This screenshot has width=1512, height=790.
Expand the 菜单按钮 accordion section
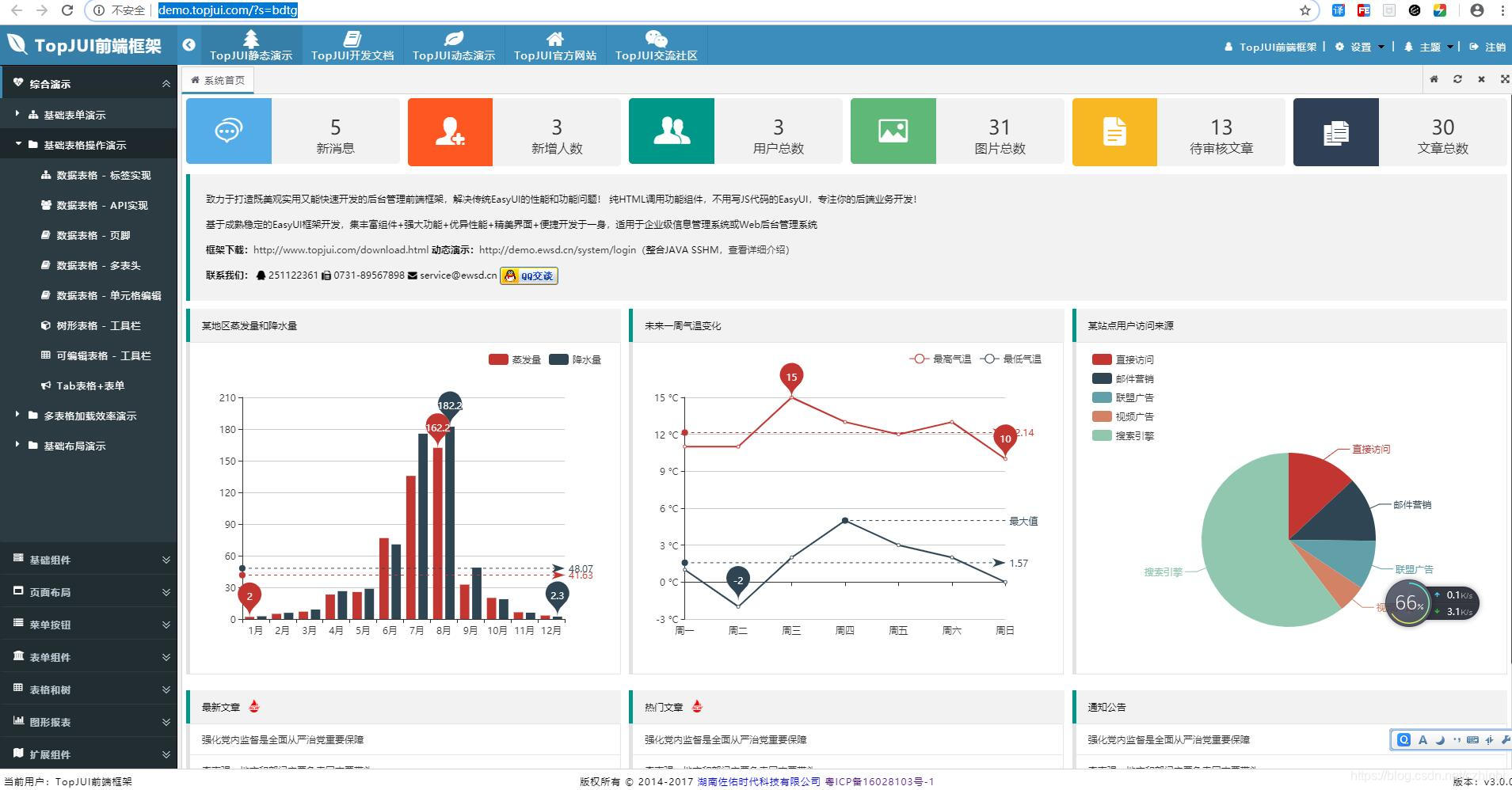(x=89, y=625)
